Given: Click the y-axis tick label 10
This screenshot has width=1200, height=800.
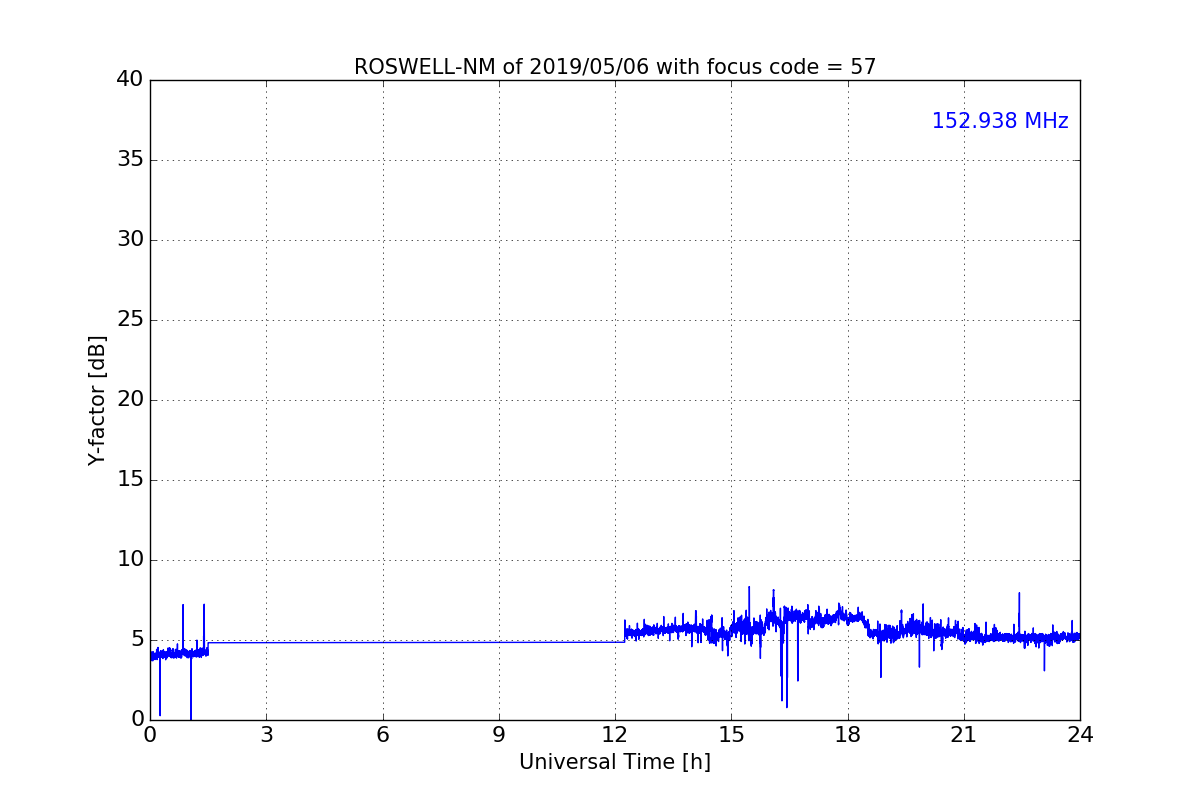Looking at the screenshot, I should (x=130, y=560).
